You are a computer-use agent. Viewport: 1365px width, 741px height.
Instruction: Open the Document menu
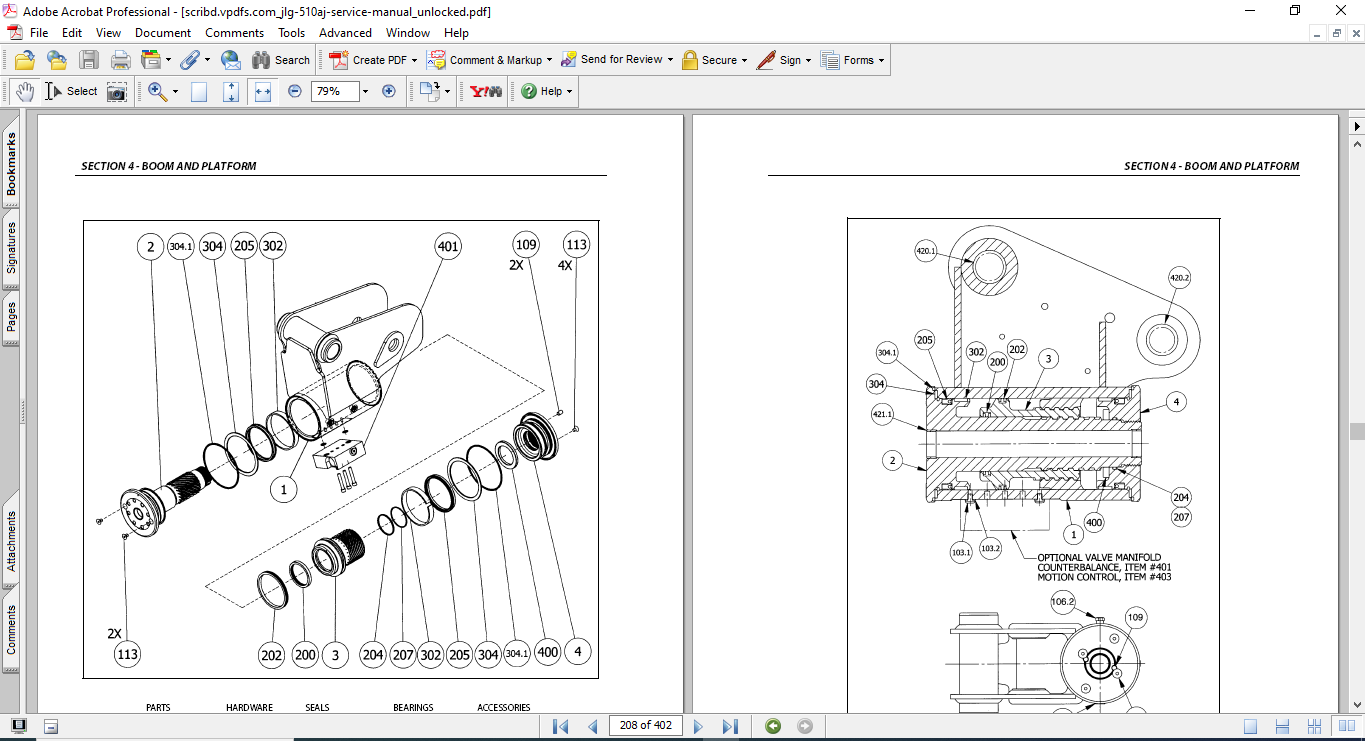pyautogui.click(x=163, y=33)
